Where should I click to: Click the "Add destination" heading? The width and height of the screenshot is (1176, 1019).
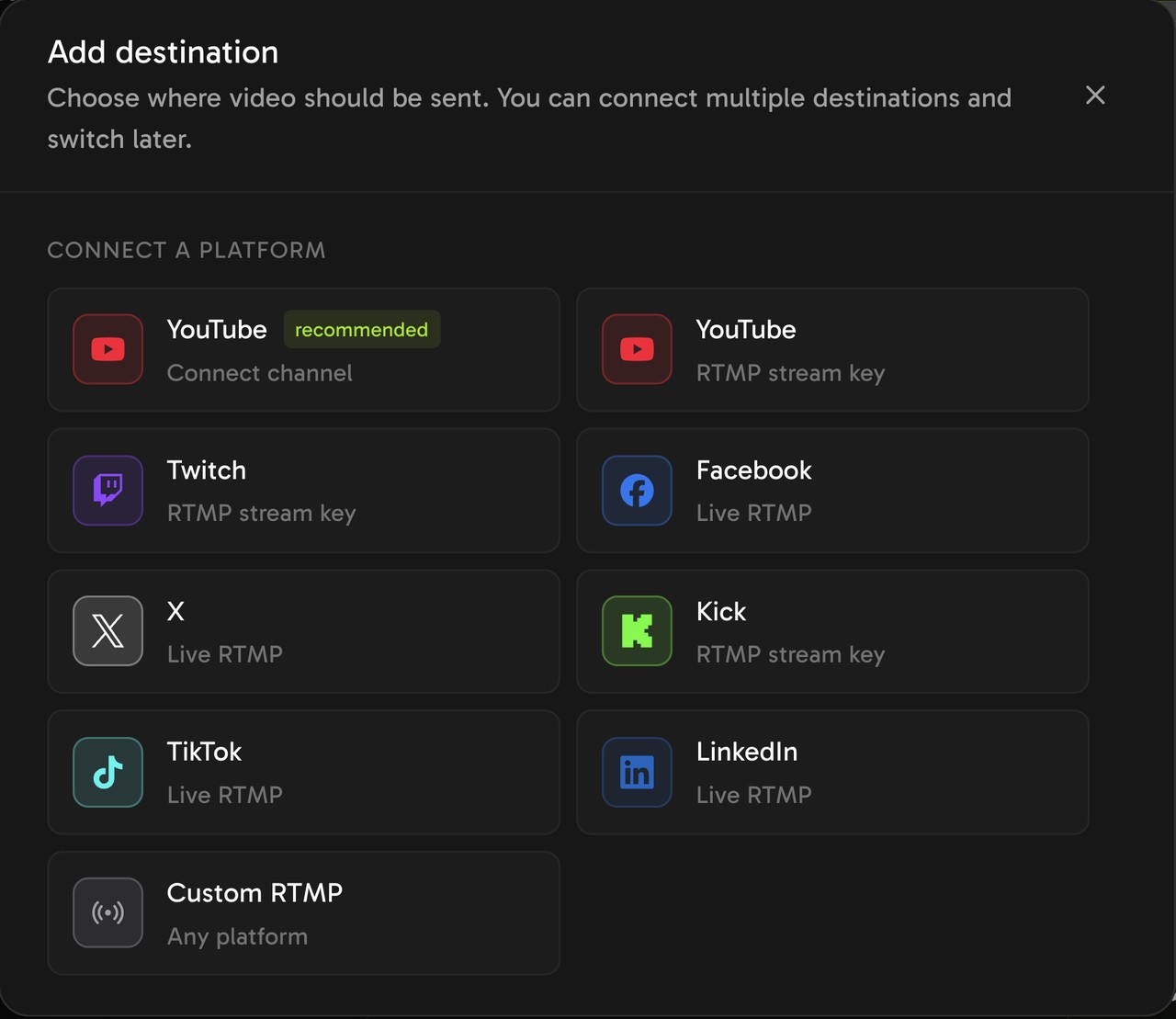point(164,52)
